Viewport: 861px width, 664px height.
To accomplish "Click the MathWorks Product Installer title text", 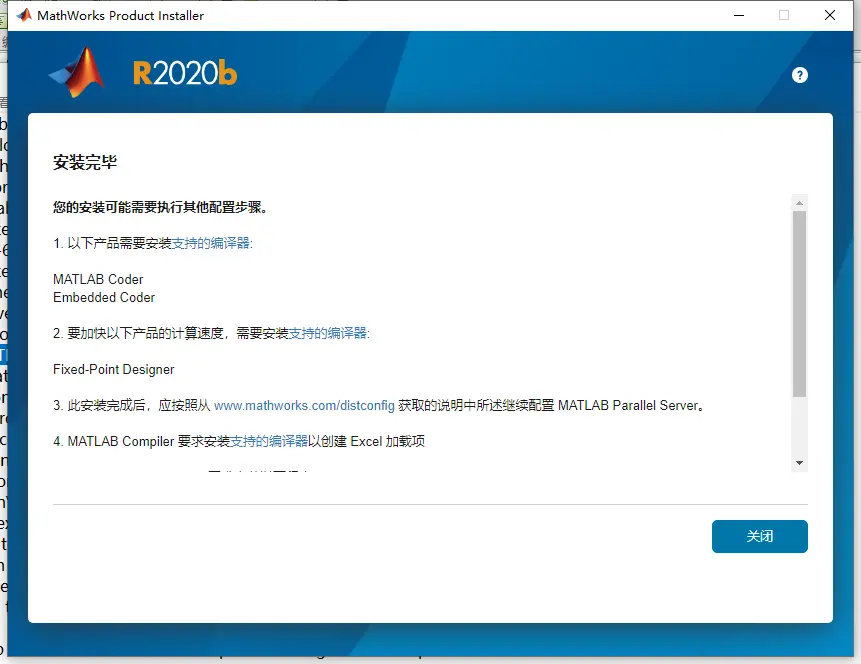I will click(x=120, y=15).
